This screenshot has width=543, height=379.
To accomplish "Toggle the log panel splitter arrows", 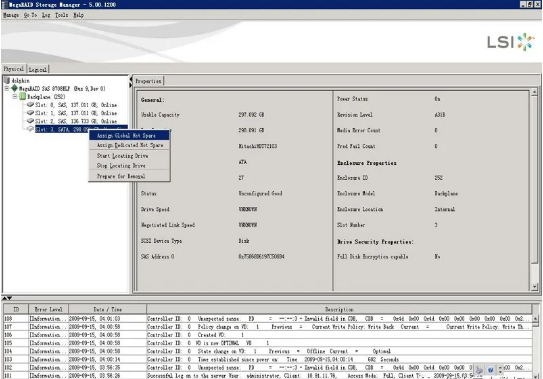I will pyautogui.click(x=7, y=298).
